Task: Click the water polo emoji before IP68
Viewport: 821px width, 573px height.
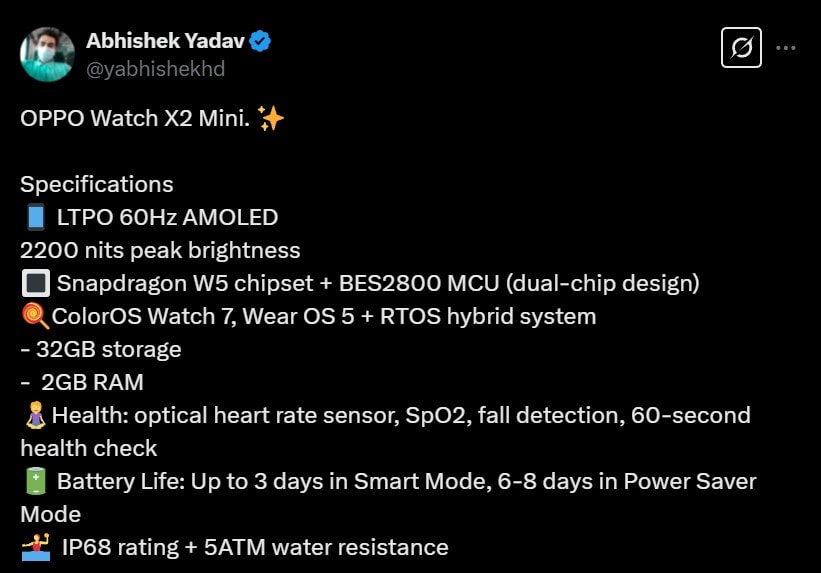Action: pyautogui.click(x=34, y=547)
